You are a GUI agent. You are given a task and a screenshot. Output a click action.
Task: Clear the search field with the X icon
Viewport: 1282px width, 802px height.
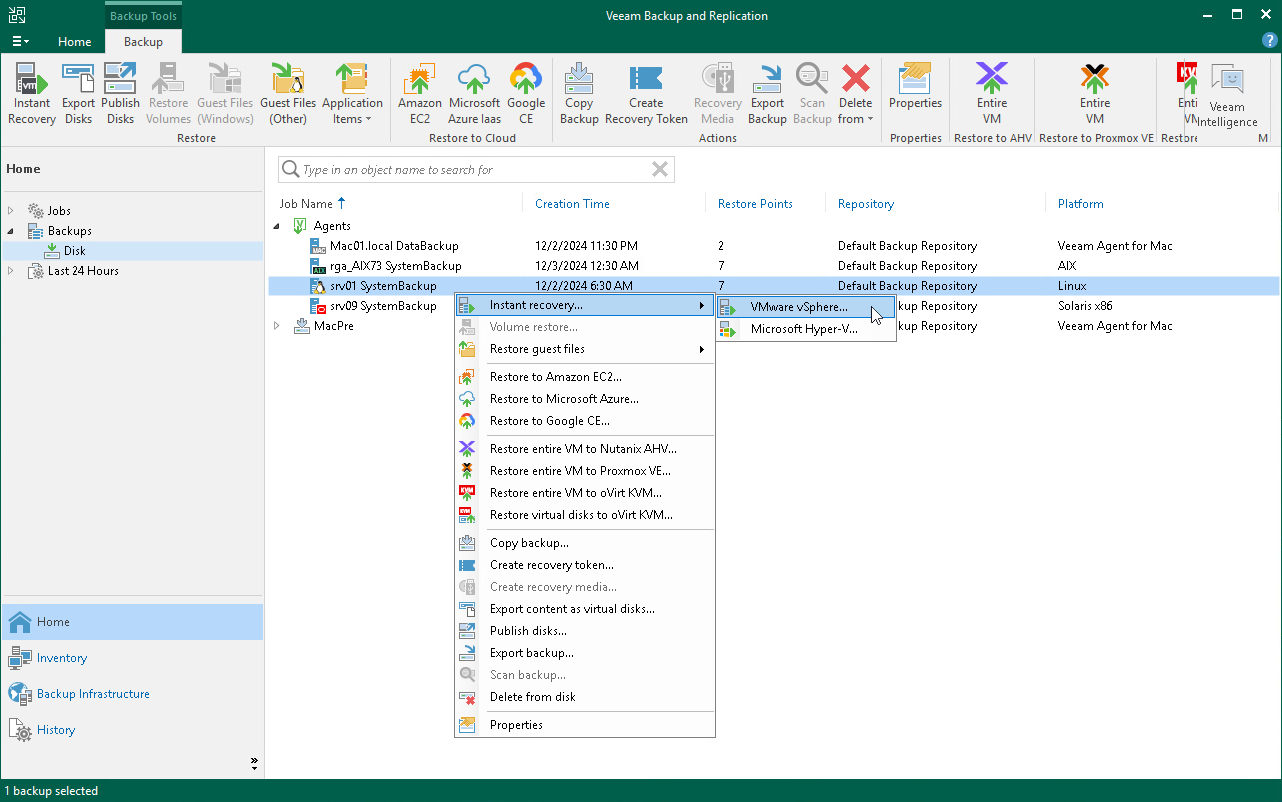click(660, 170)
